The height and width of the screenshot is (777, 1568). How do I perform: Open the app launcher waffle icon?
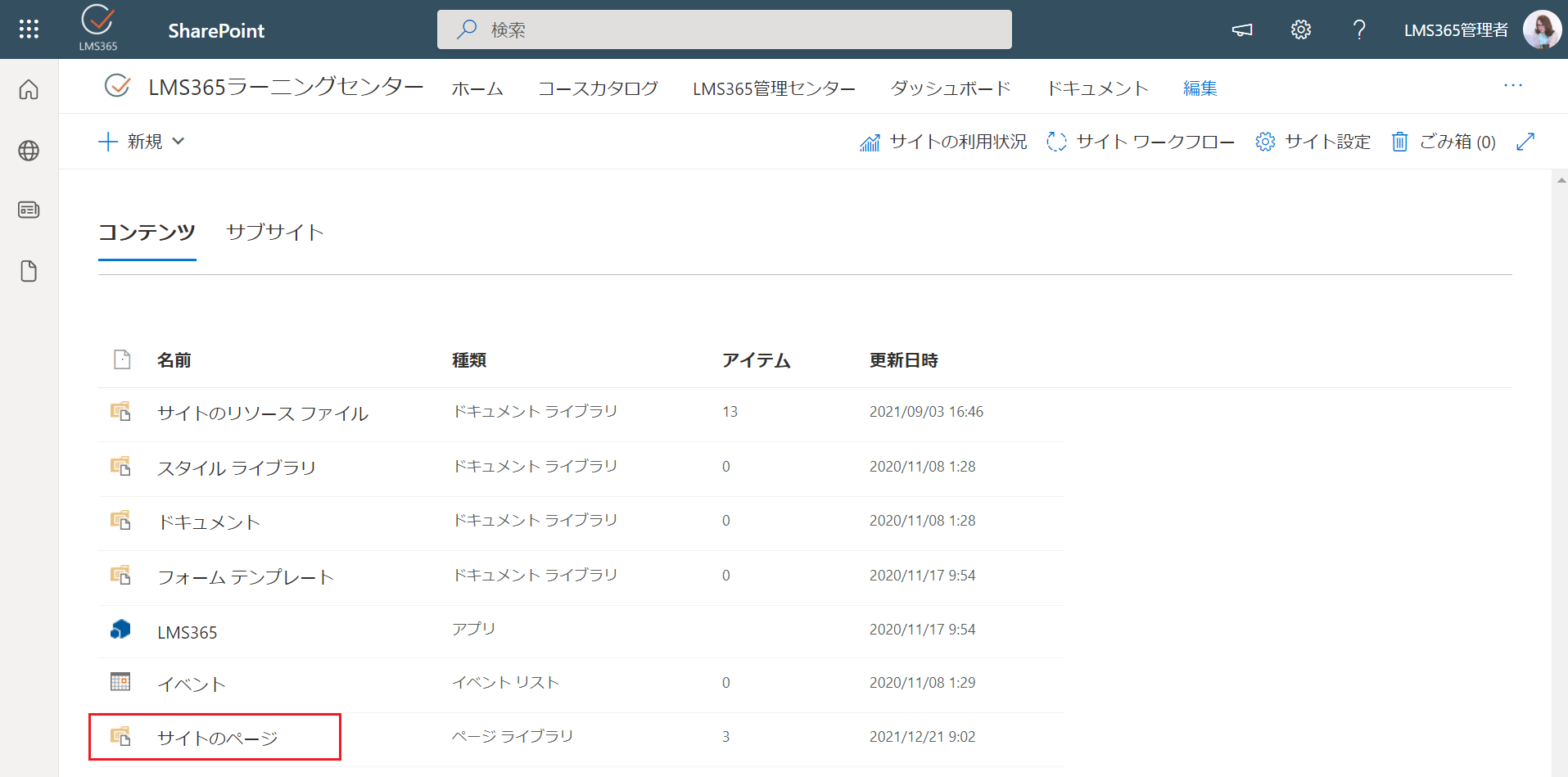click(29, 29)
